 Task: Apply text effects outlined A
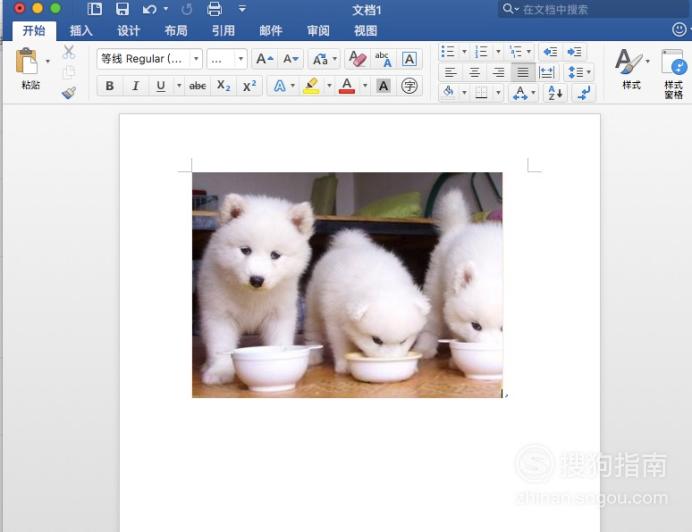point(279,86)
